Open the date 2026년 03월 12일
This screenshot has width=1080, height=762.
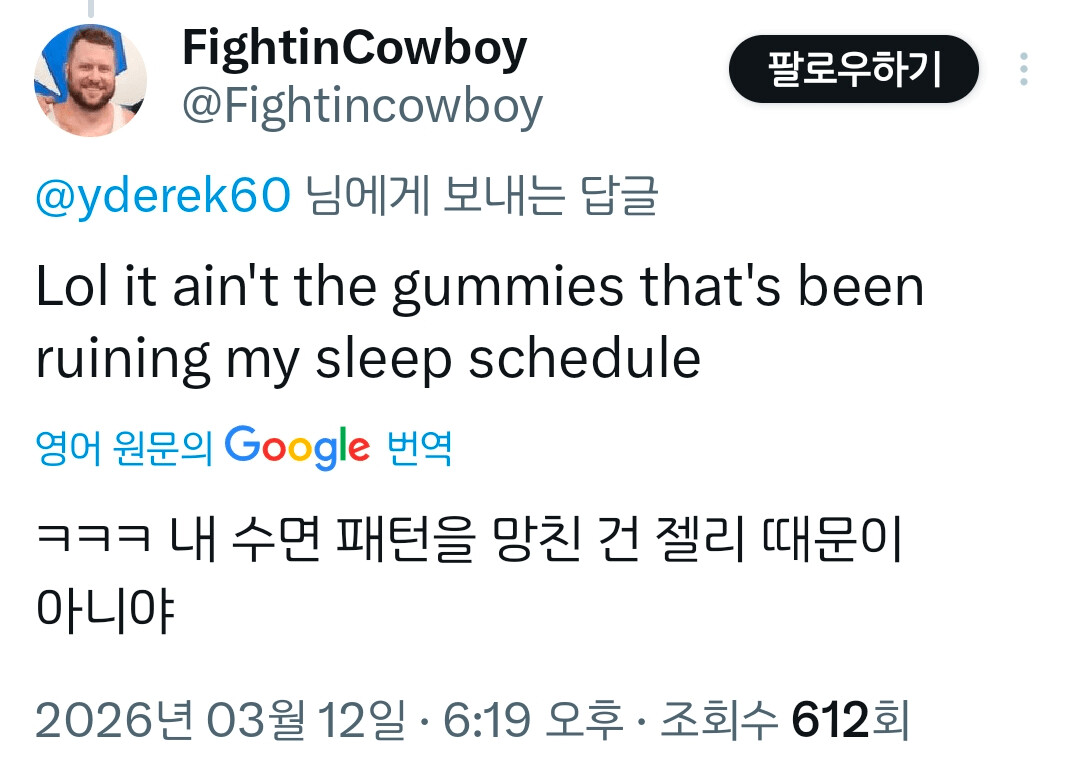(220, 720)
